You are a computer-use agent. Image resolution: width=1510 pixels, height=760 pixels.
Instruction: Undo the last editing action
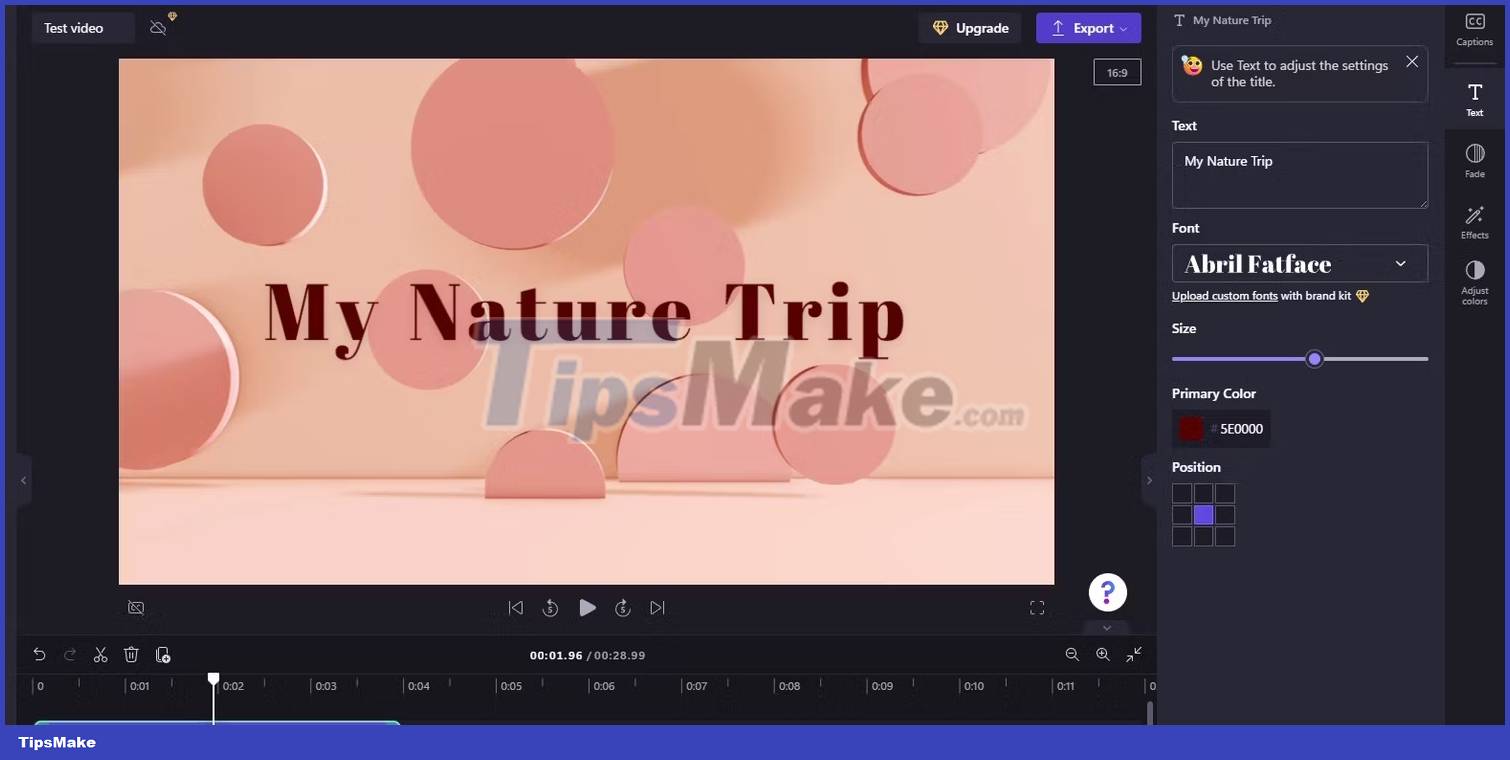click(39, 654)
